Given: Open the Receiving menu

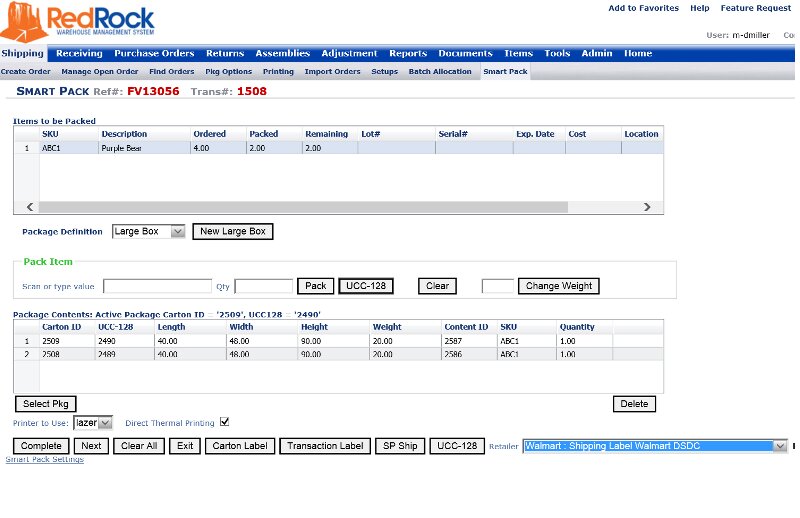Looking at the screenshot, I should tap(79, 53).
